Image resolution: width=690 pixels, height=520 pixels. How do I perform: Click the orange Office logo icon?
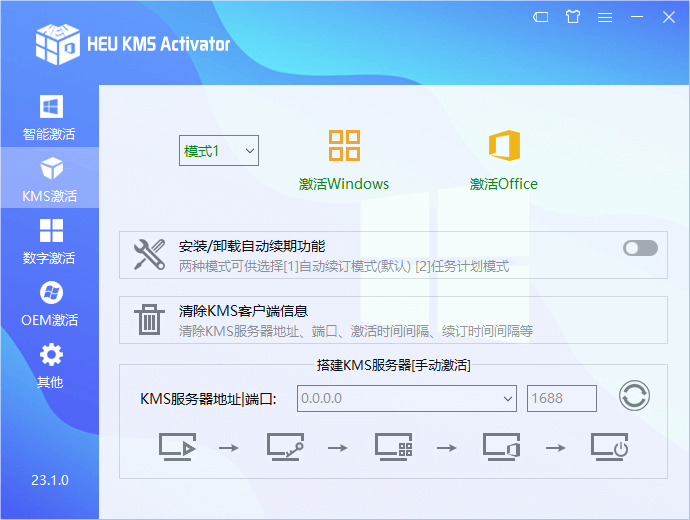point(504,146)
